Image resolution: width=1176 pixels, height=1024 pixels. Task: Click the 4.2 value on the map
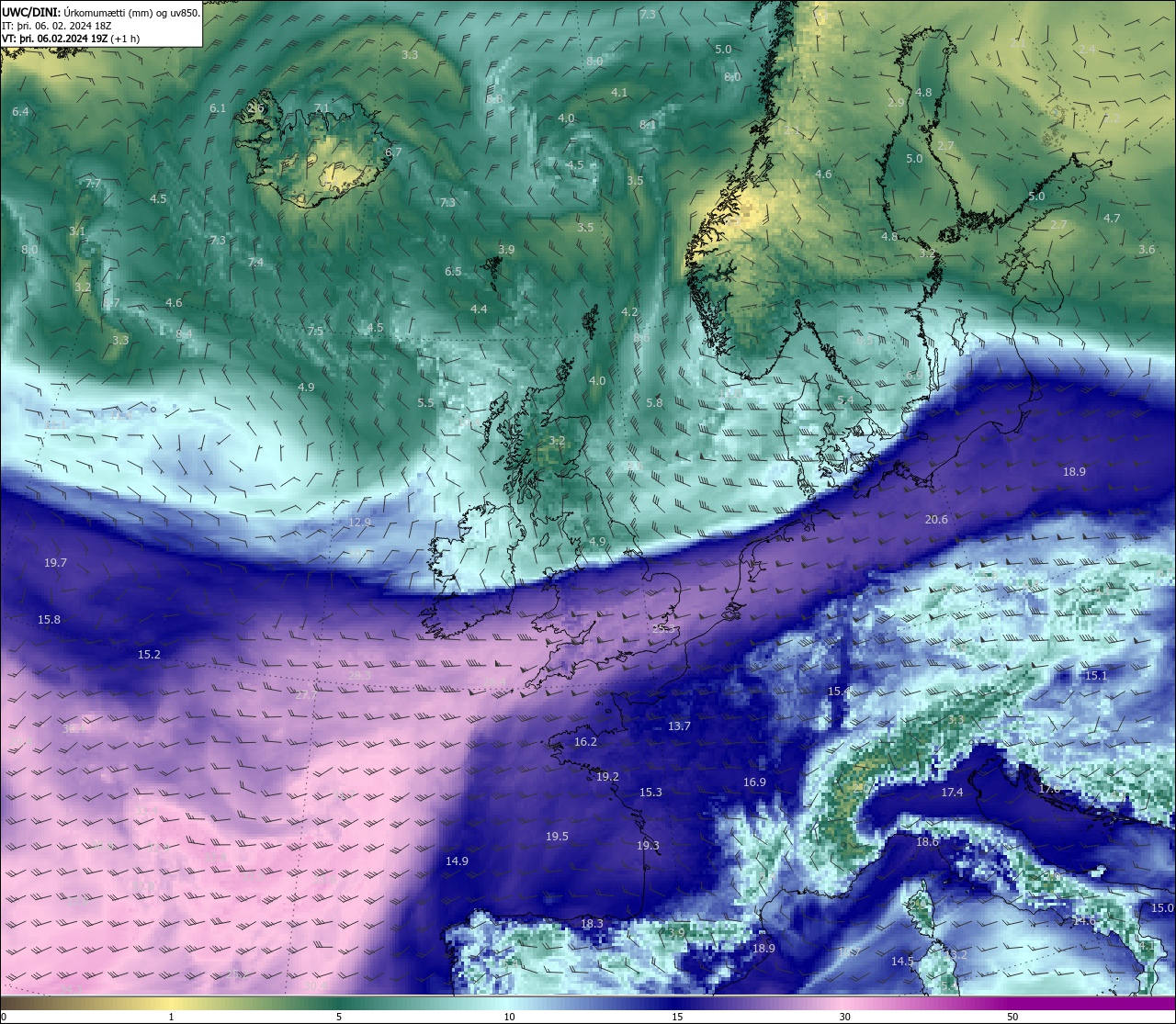629,313
